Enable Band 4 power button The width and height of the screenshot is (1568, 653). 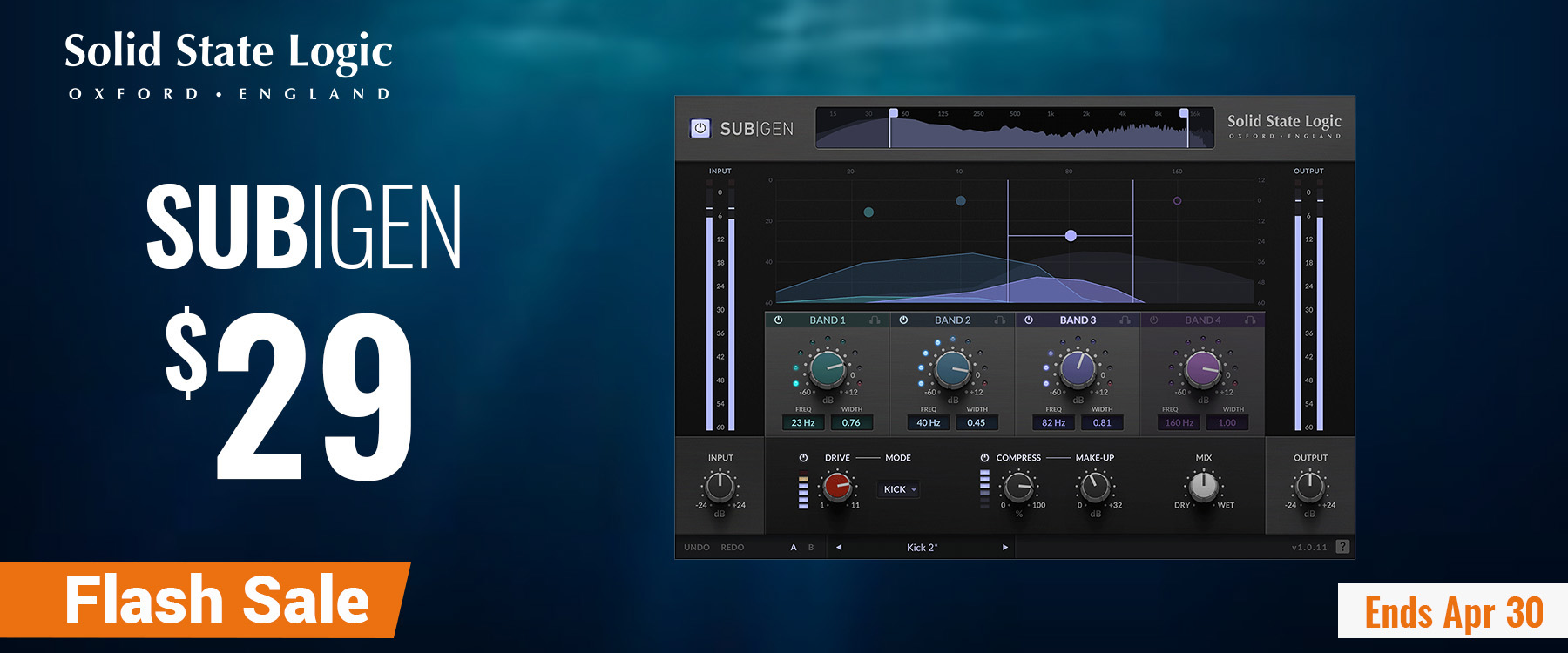click(1154, 320)
